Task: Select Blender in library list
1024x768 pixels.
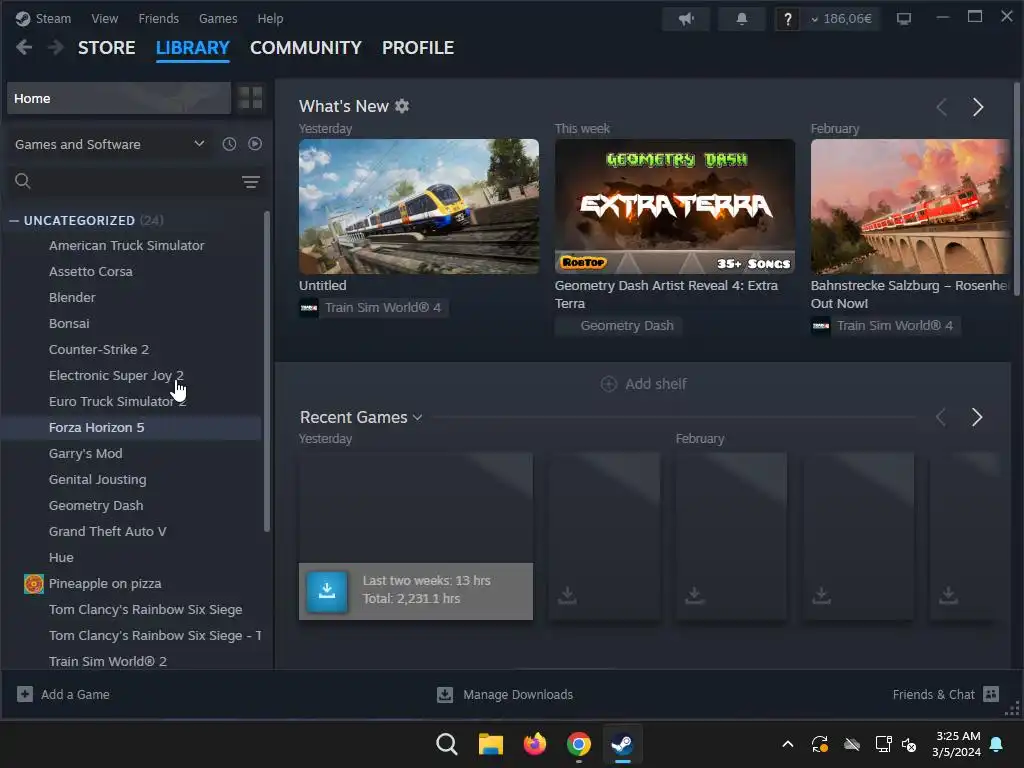Action: click(x=72, y=298)
